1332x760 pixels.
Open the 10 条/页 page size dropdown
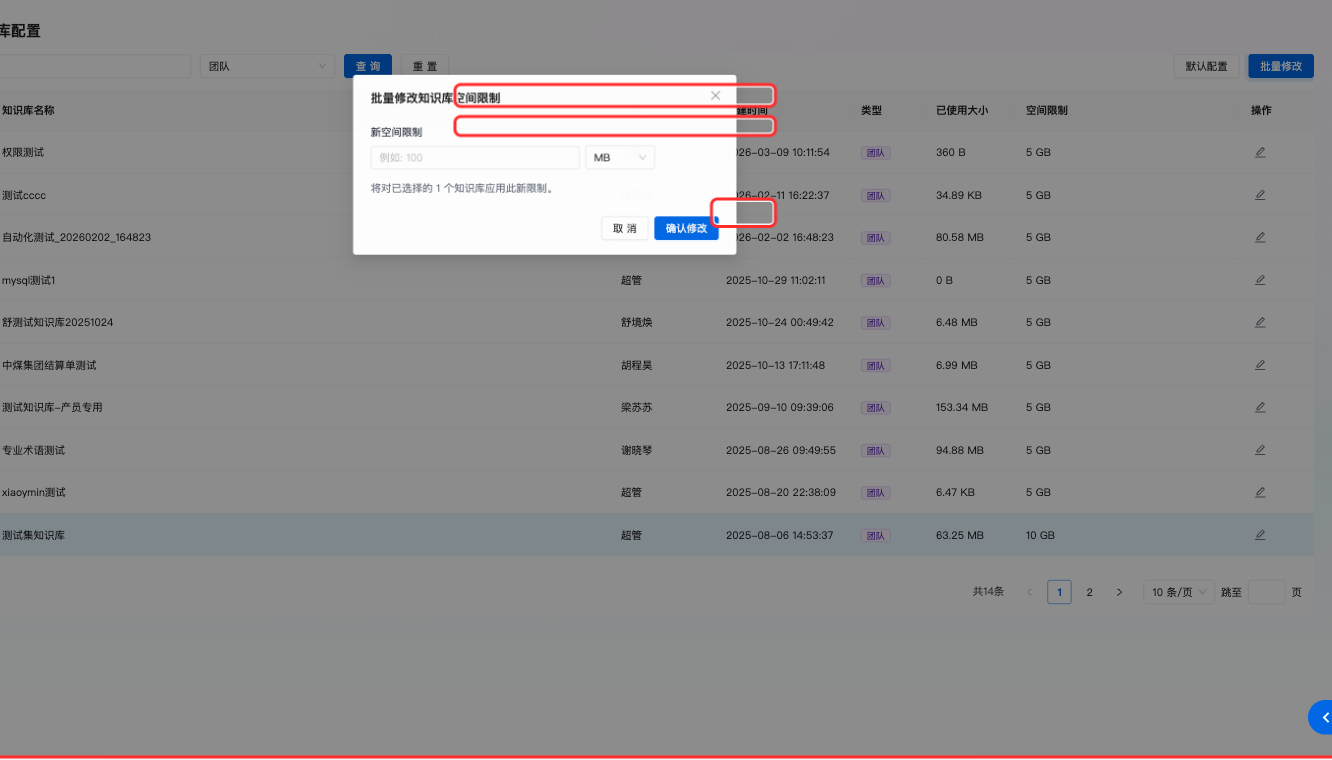click(x=1179, y=592)
